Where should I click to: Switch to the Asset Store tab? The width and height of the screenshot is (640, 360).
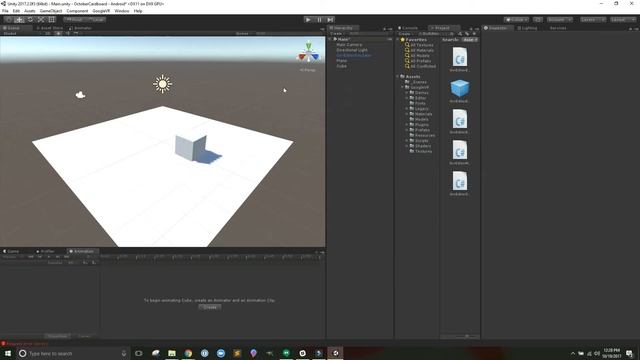click(x=50, y=28)
